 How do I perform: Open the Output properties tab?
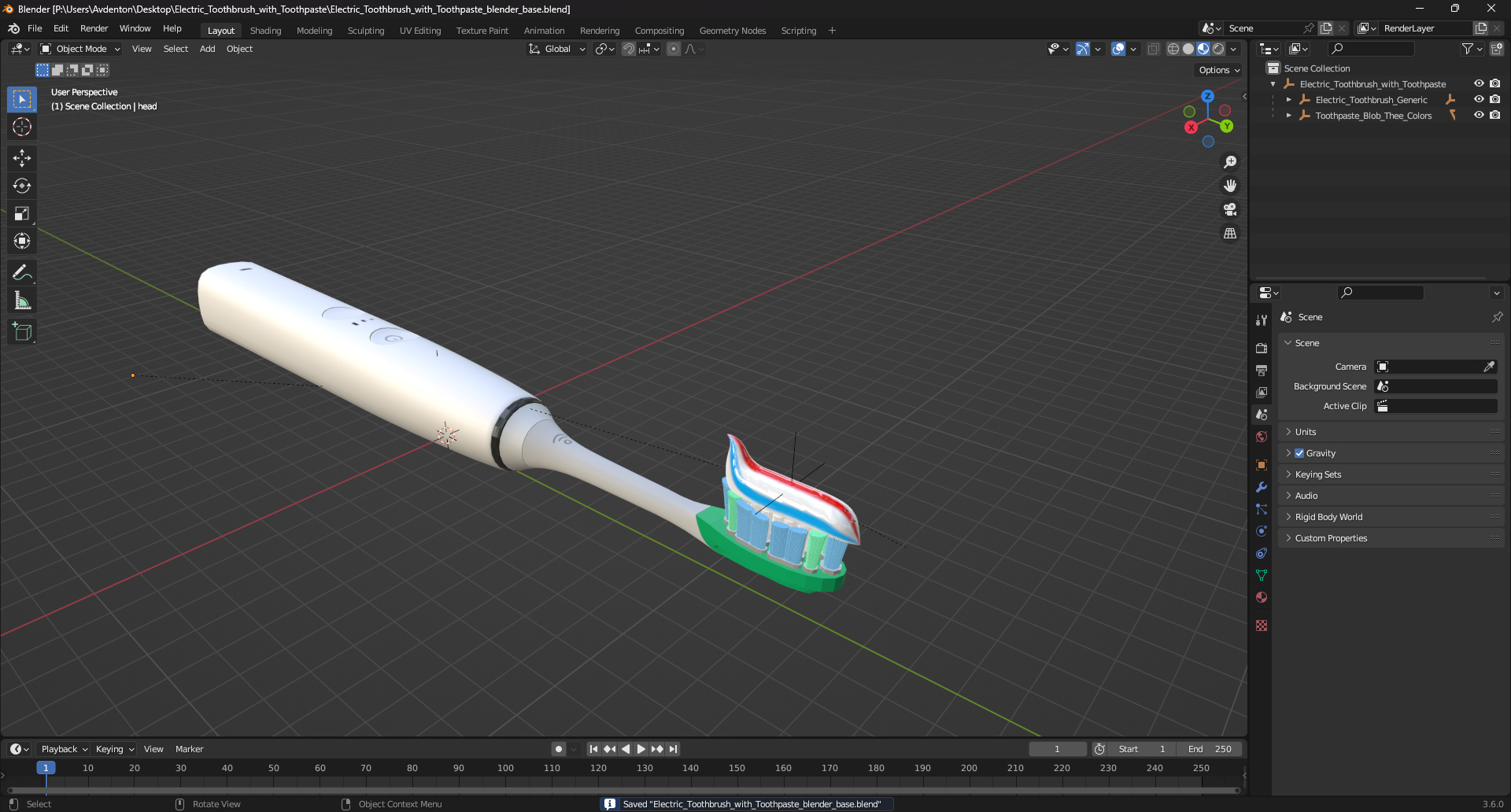click(x=1262, y=370)
